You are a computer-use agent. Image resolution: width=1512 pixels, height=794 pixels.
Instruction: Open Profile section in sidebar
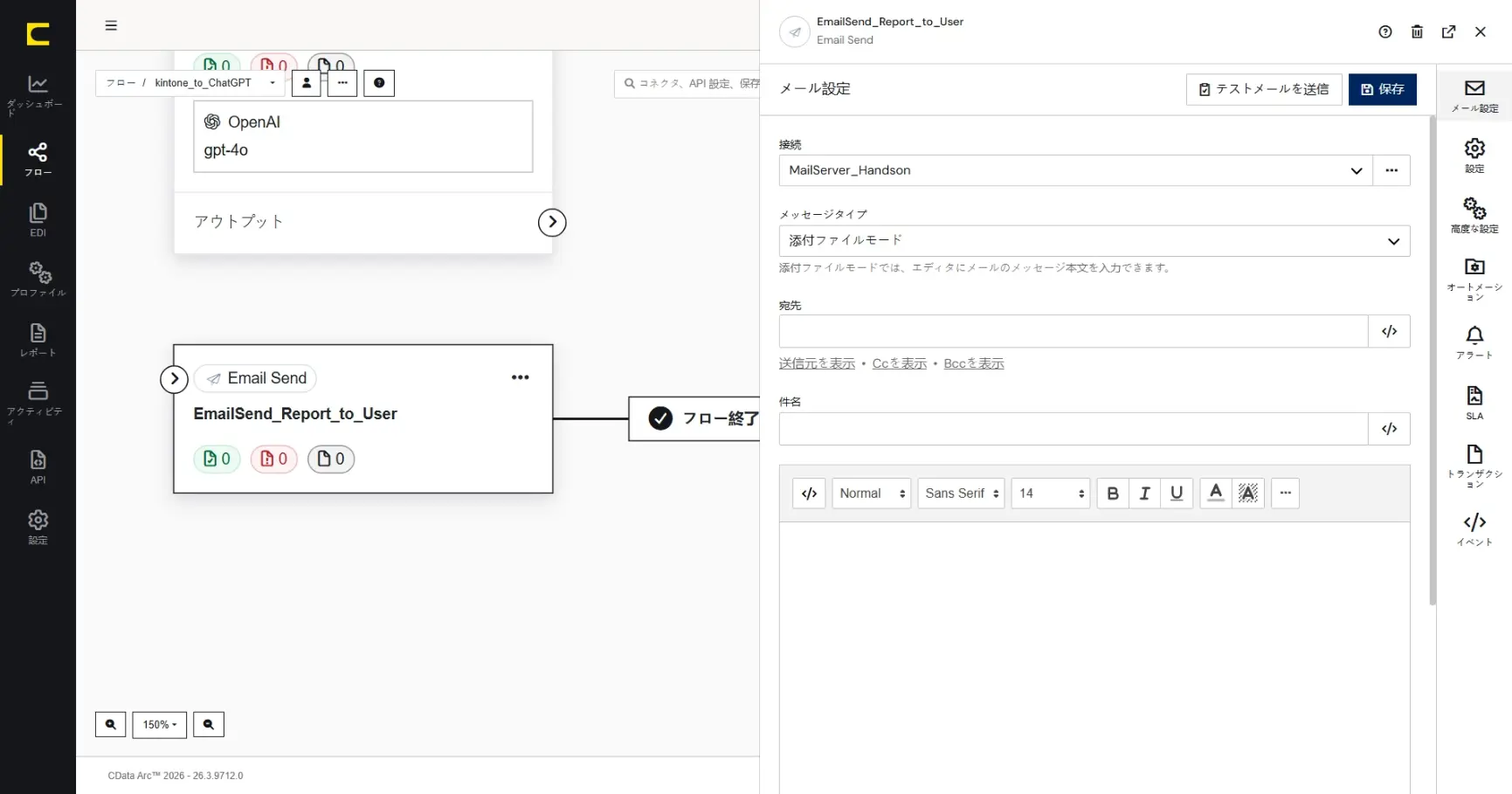pos(38,280)
